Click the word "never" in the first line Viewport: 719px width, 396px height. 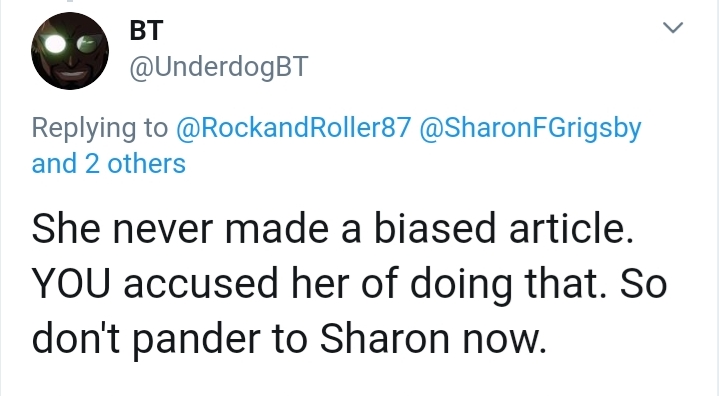[x=163, y=229]
